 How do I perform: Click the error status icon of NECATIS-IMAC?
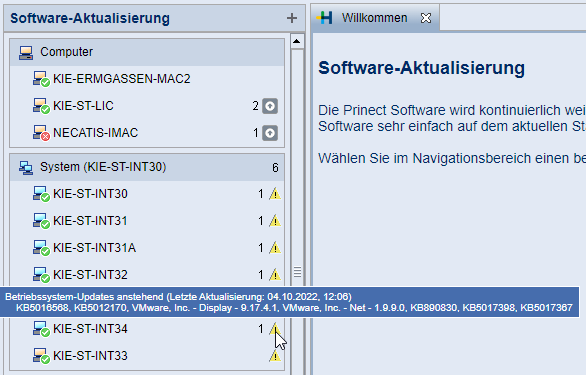point(41,133)
